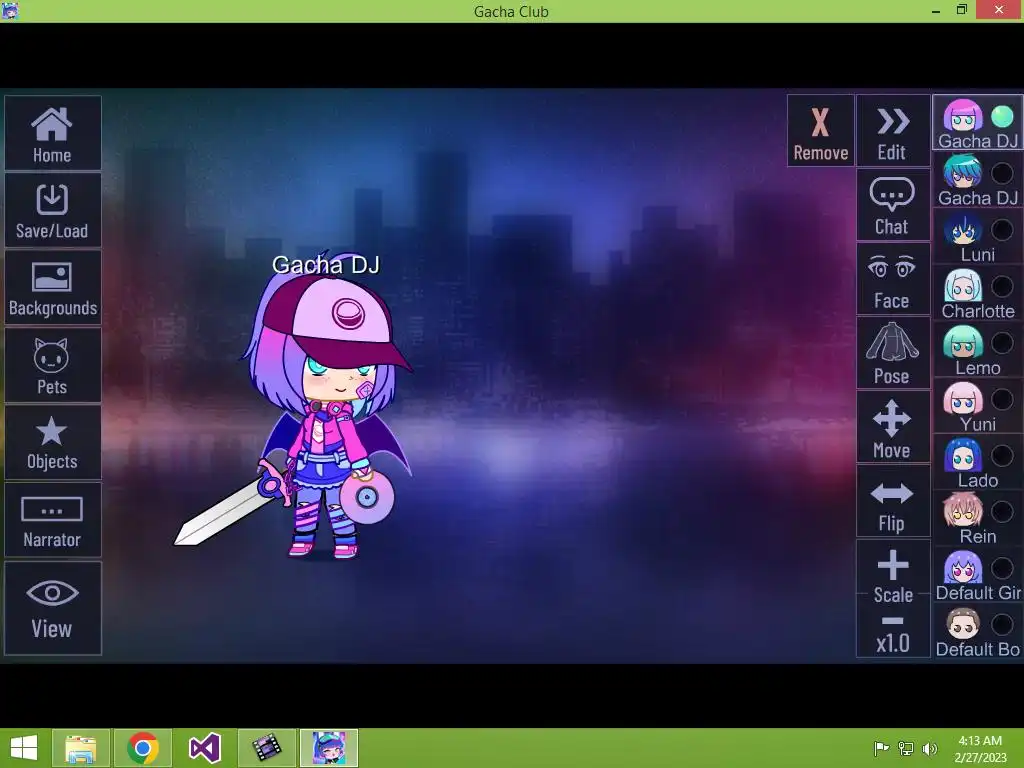The width and height of the screenshot is (1024, 768).
Task: Open the Pose options
Action: coord(893,353)
